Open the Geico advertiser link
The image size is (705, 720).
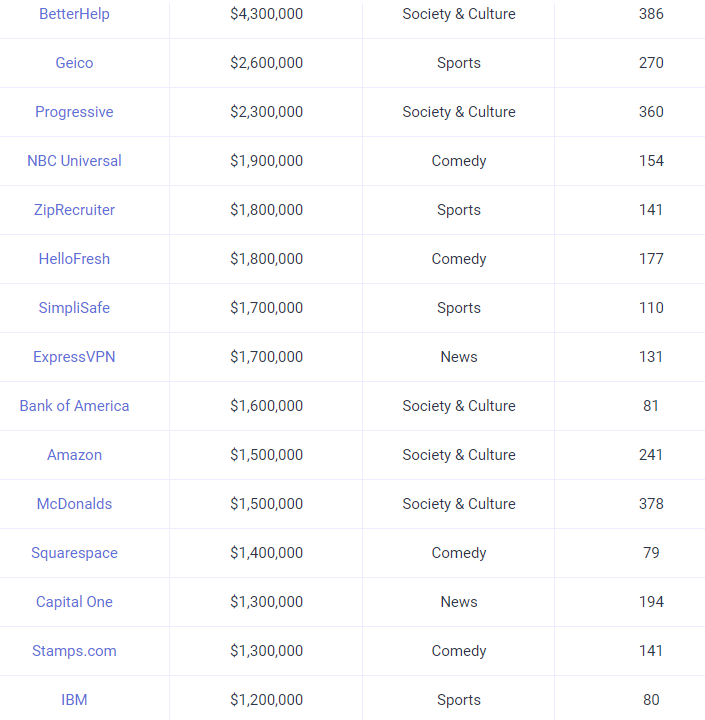(74, 63)
